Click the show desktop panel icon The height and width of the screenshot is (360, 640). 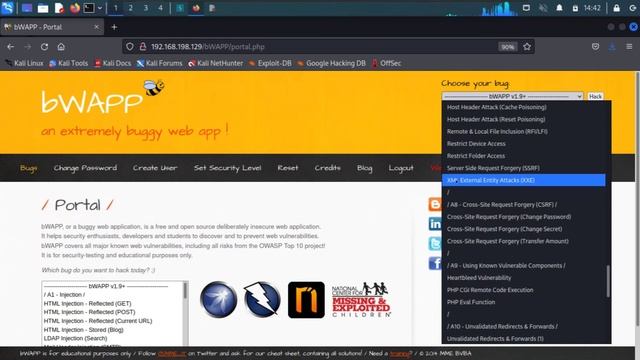[x=27, y=8]
